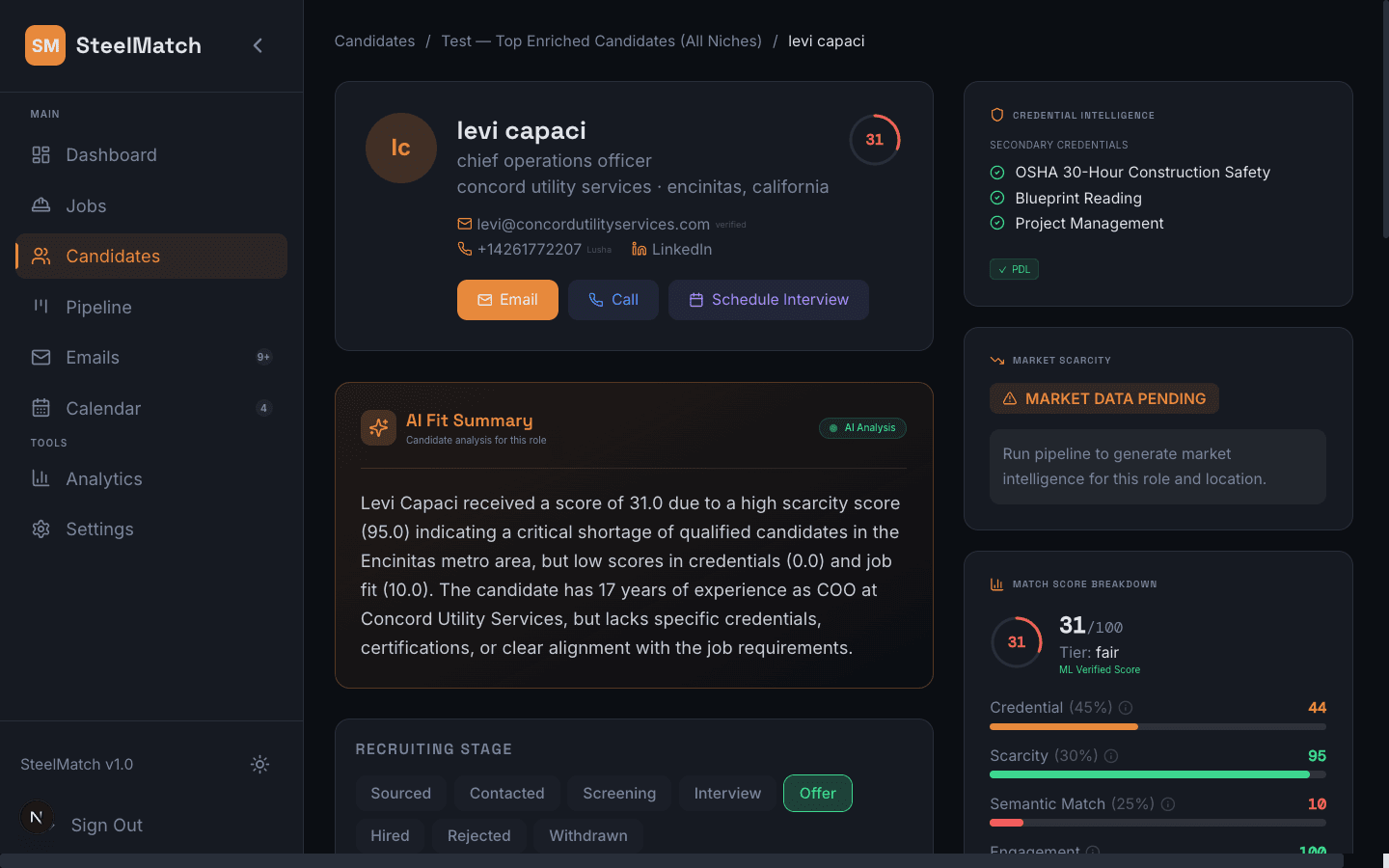Switch to the Interview recruiting stage
This screenshot has width=1389, height=868.
726,793
